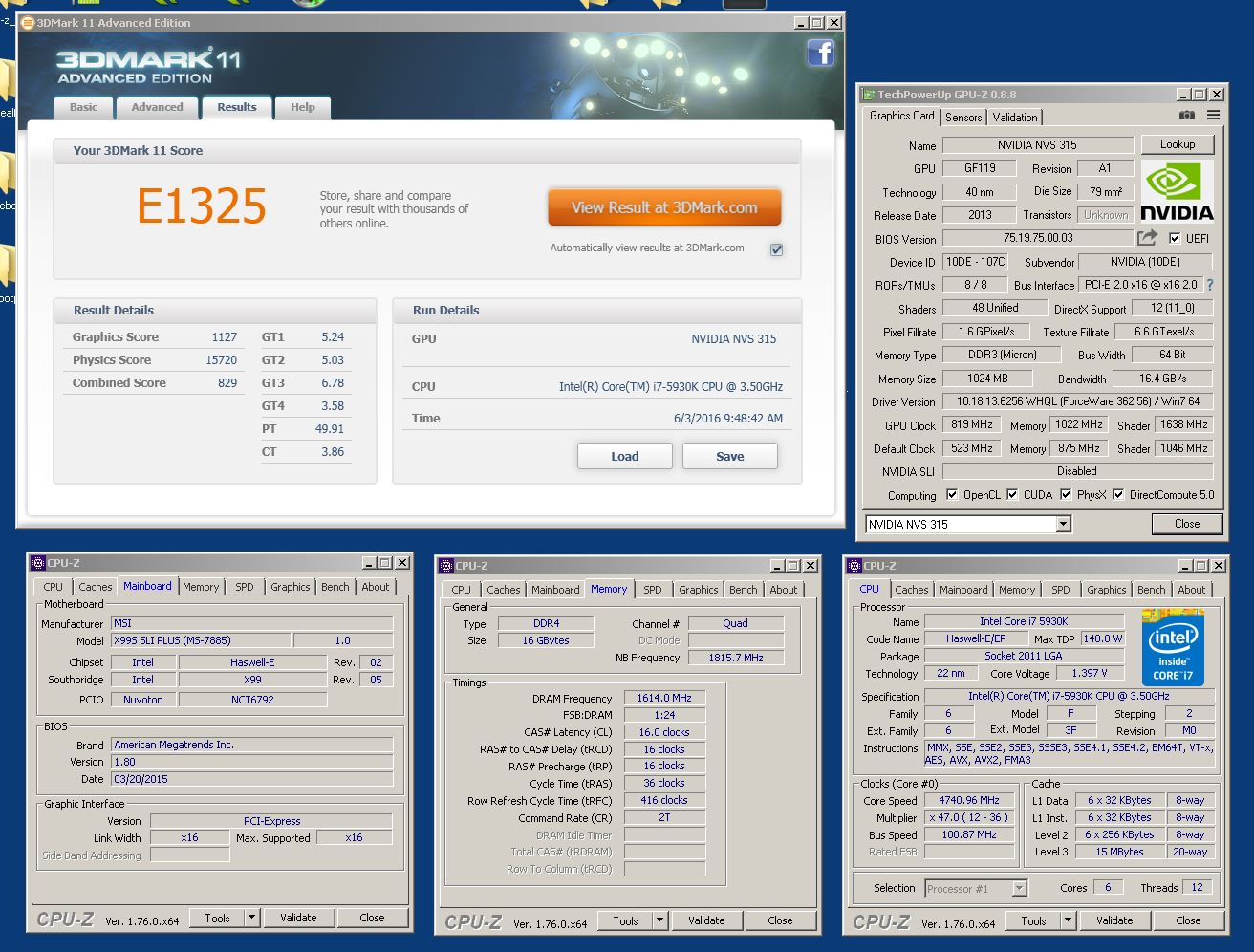The image size is (1254, 952).
Task: Click the Code Name Haswell-E/EP value
Action: coord(976,638)
